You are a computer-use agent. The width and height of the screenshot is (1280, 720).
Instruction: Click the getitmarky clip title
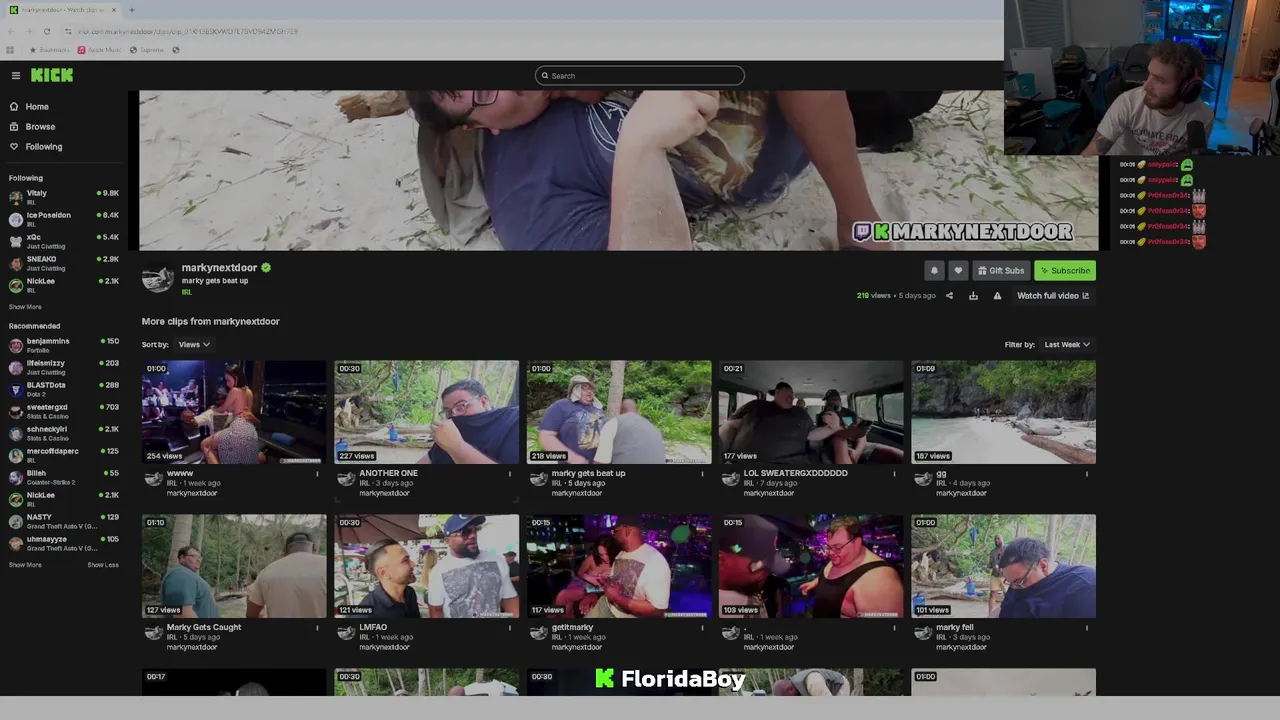click(x=572, y=627)
